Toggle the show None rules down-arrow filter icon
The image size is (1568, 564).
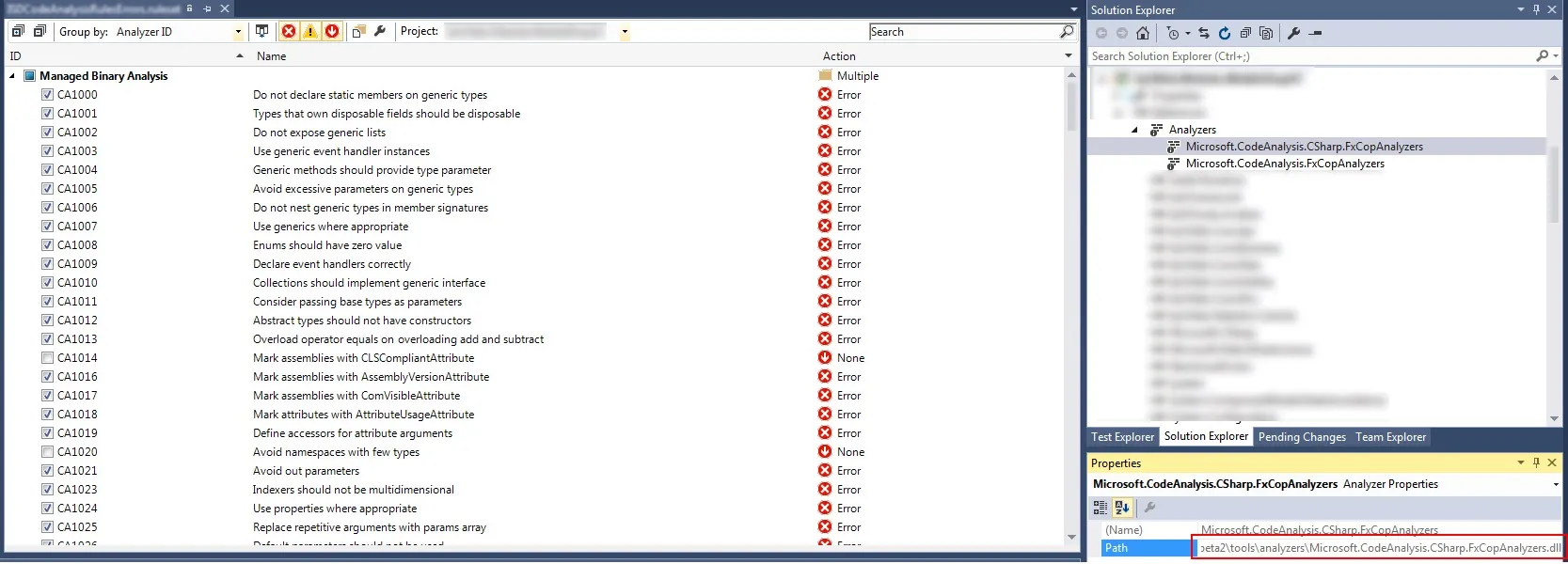pyautogui.click(x=332, y=31)
